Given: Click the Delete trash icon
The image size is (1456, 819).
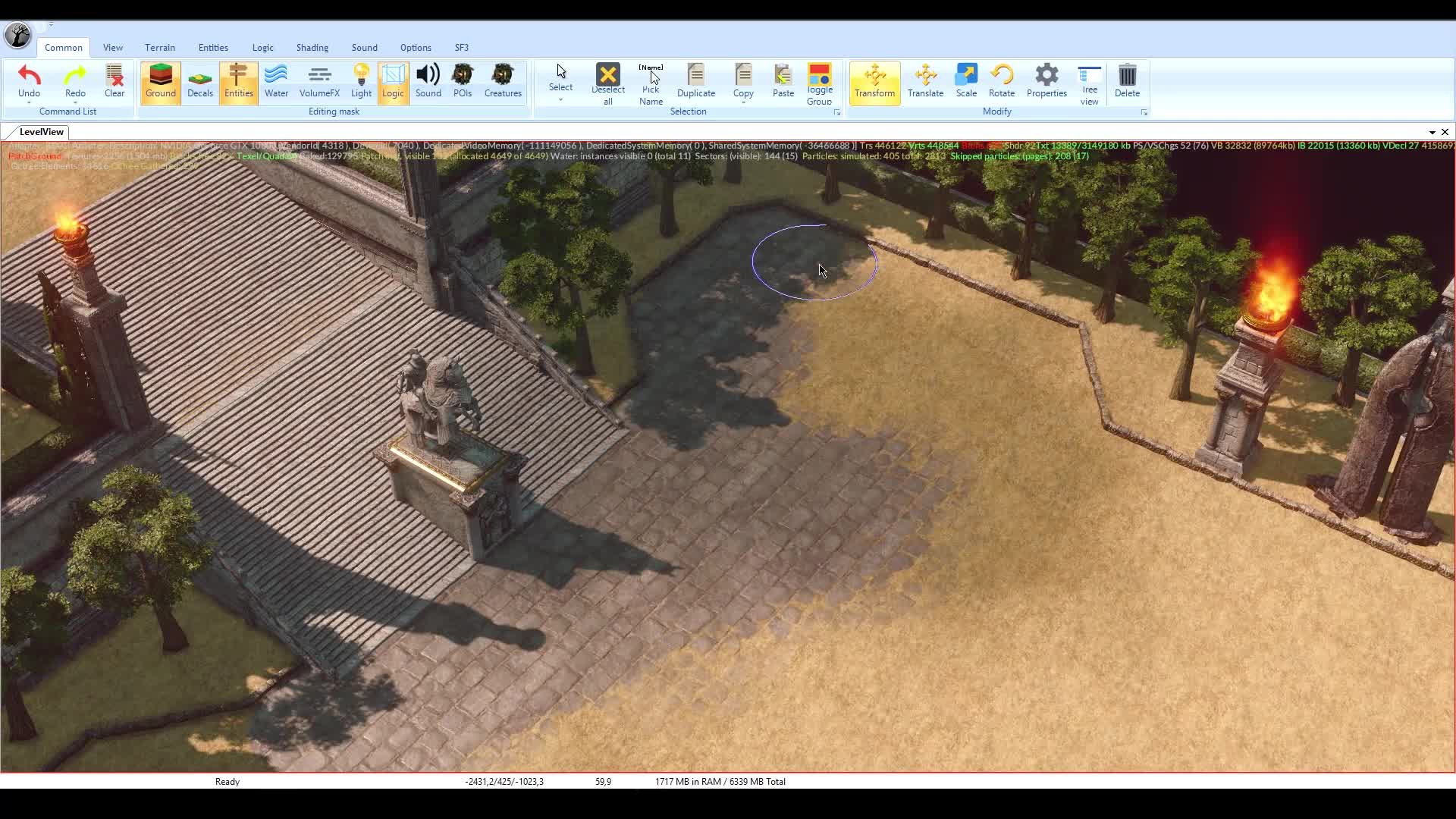Looking at the screenshot, I should [1127, 75].
